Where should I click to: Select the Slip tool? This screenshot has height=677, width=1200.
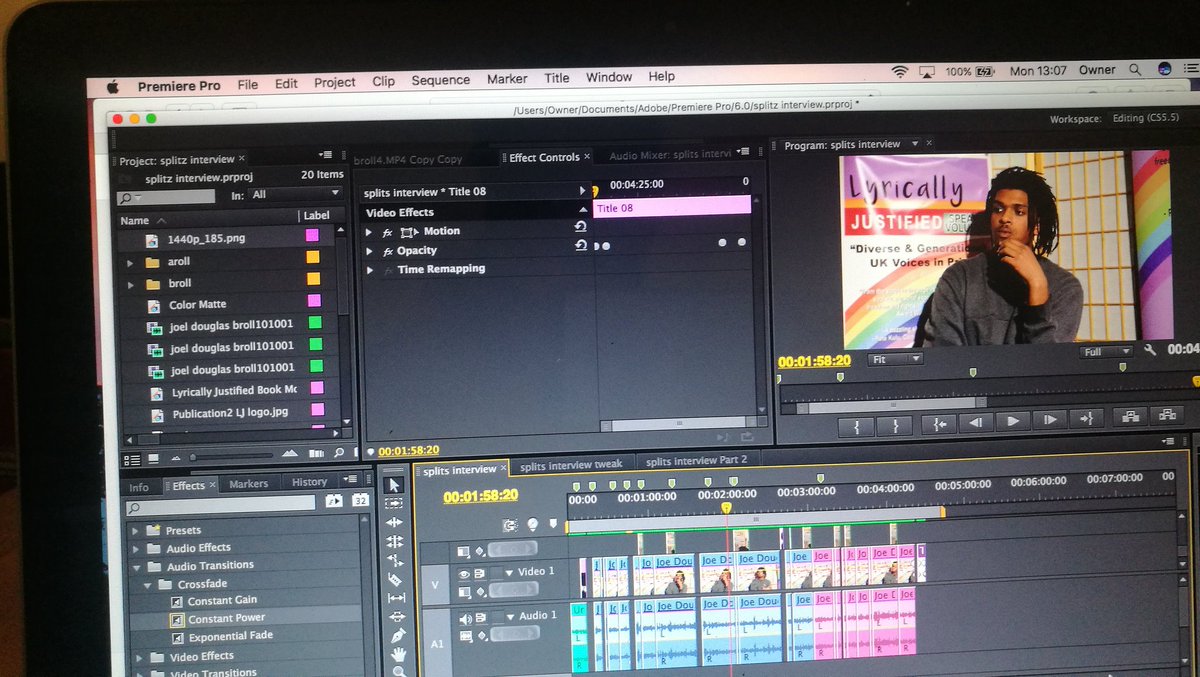point(396,598)
